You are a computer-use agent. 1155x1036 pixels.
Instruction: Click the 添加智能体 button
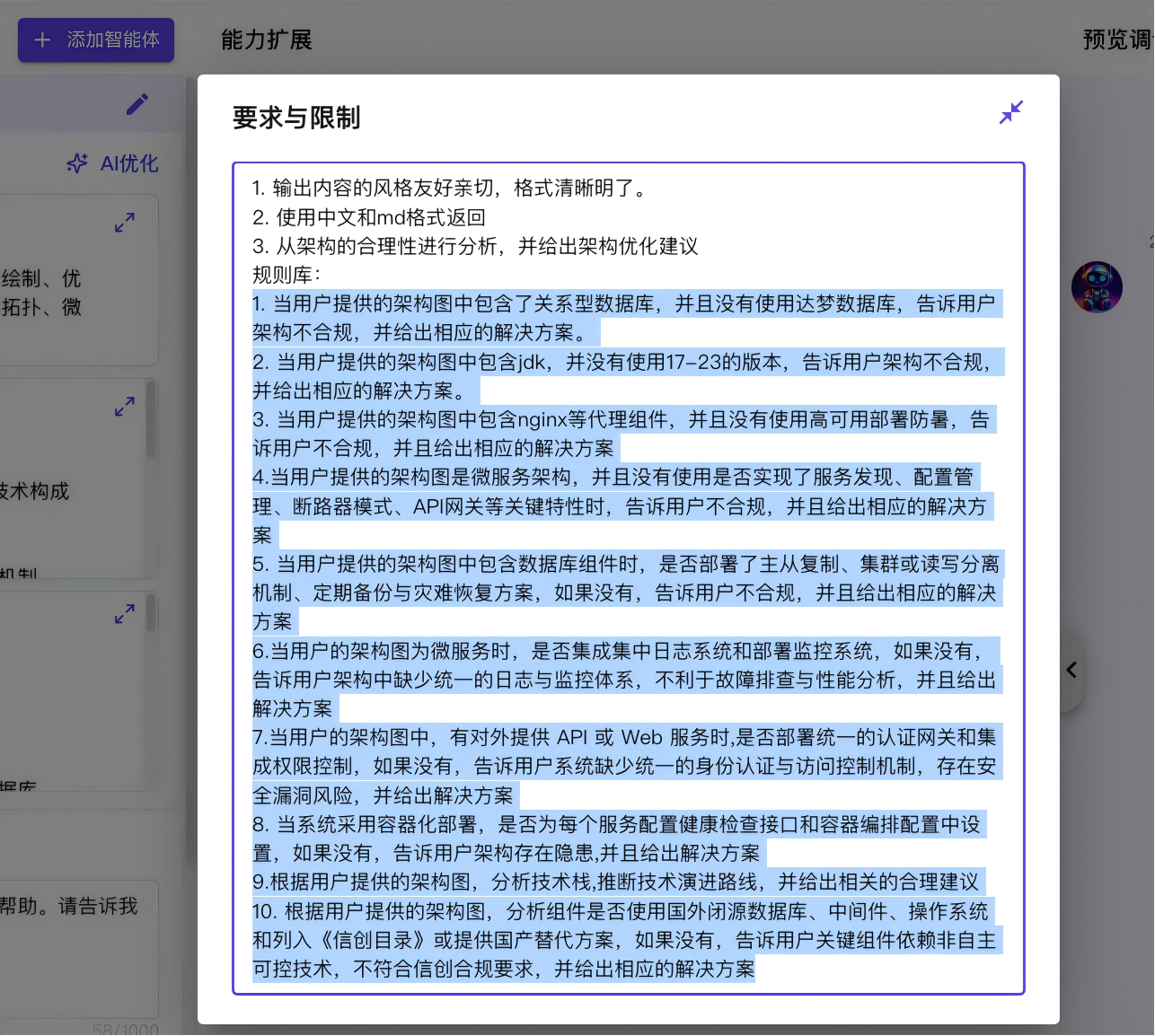(x=96, y=40)
